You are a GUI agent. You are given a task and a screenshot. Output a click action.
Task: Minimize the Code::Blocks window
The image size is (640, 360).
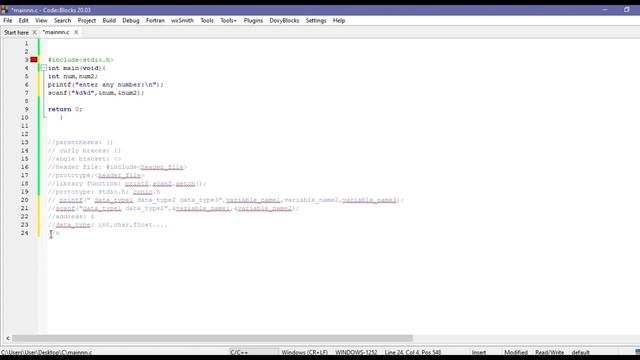click(605, 10)
